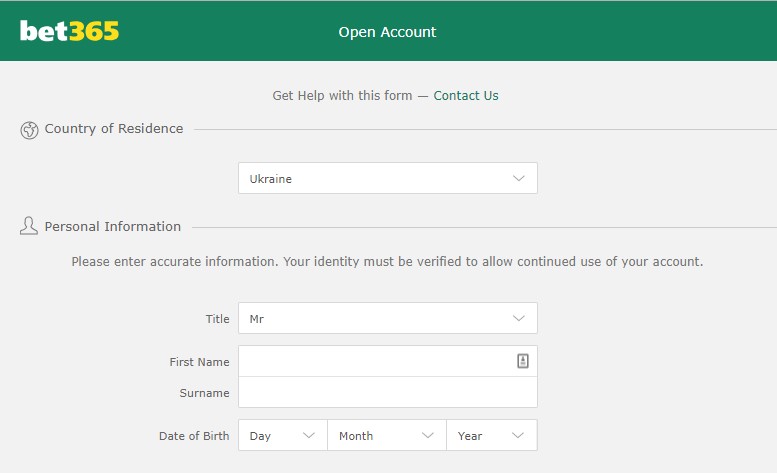Click the Surname label

(x=204, y=393)
